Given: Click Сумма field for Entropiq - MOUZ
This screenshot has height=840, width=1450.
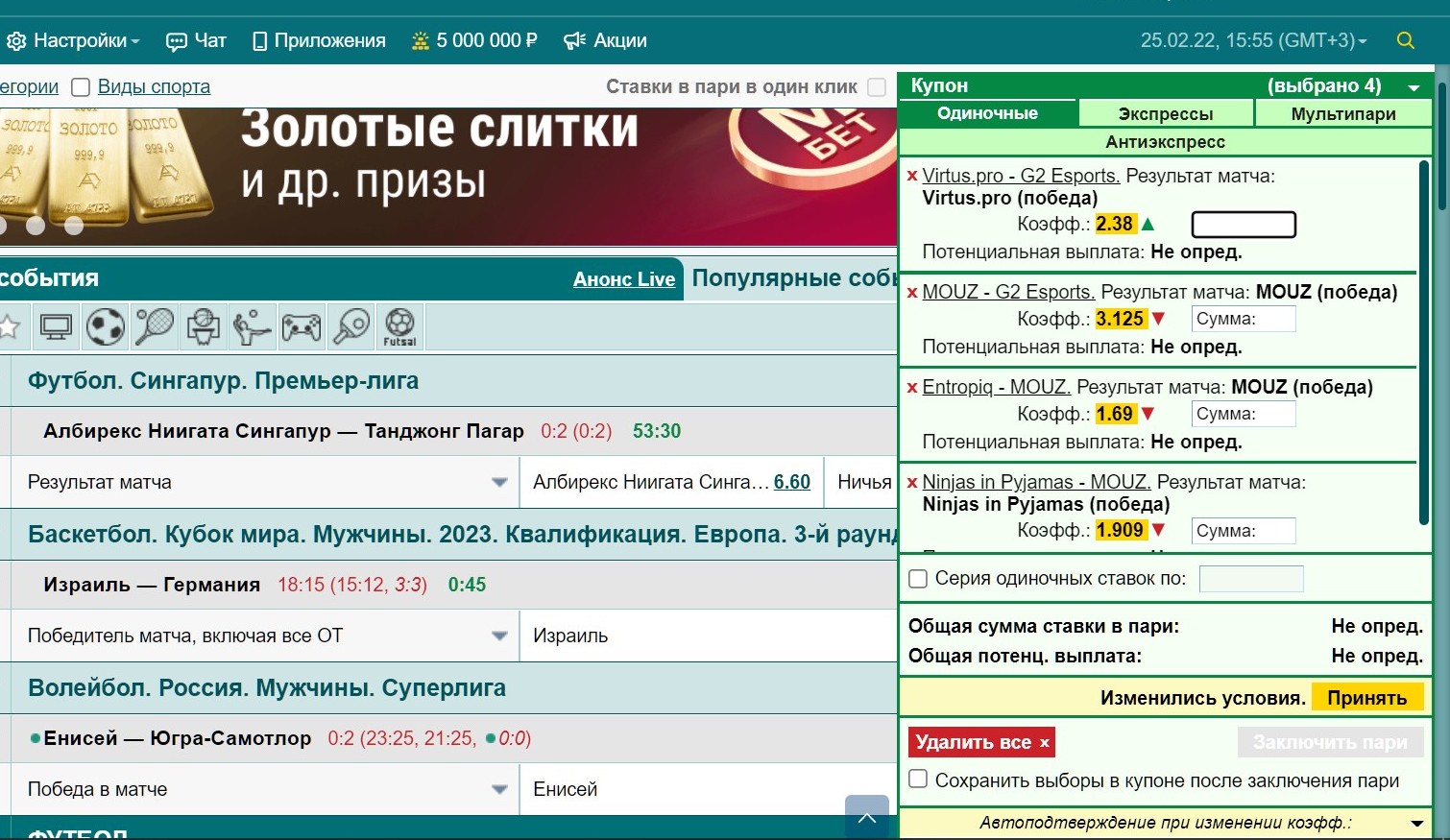Looking at the screenshot, I should [1244, 414].
